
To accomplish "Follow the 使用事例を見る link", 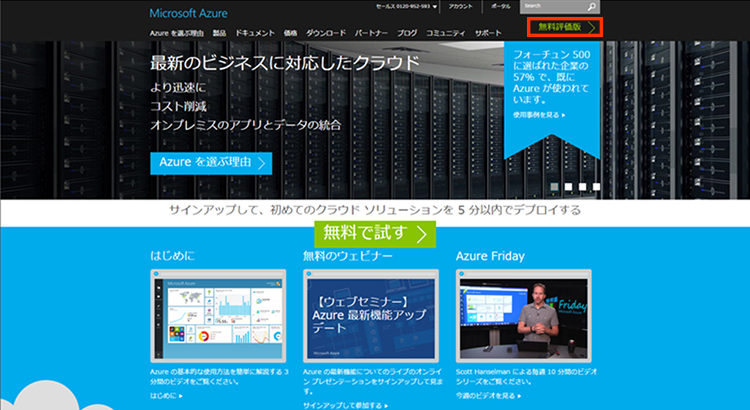I will 538,115.
